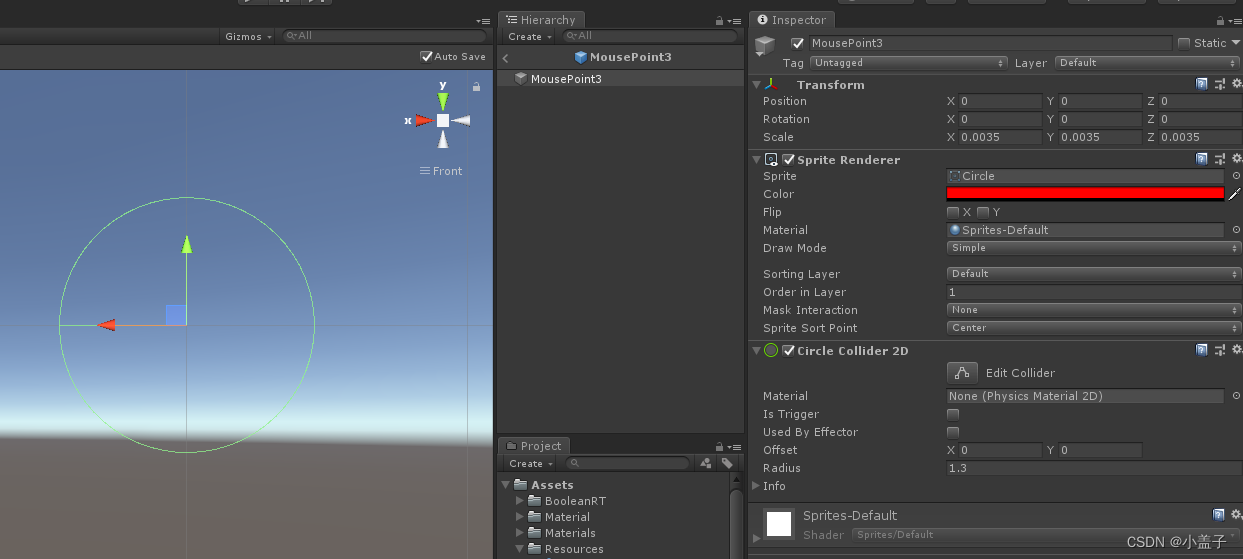Collapse the Circle Collider 2D foldout
This screenshot has height=559, width=1243.
(756, 350)
